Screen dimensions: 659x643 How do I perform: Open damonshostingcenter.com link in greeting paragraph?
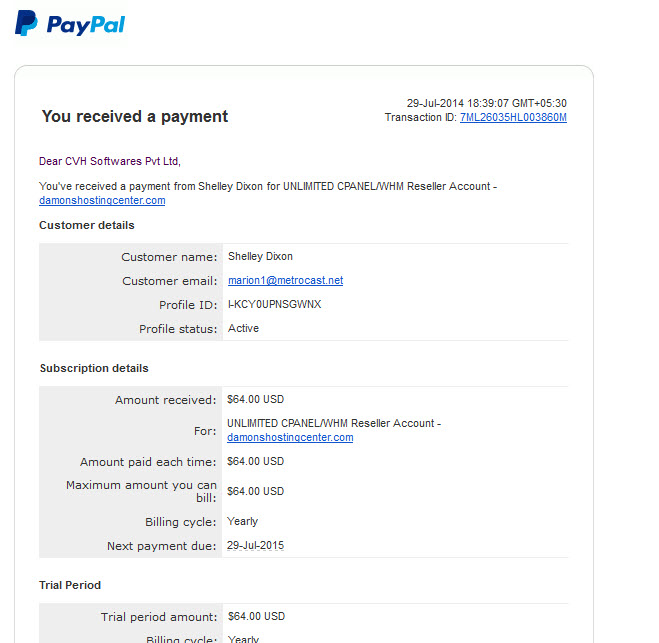tap(102, 200)
